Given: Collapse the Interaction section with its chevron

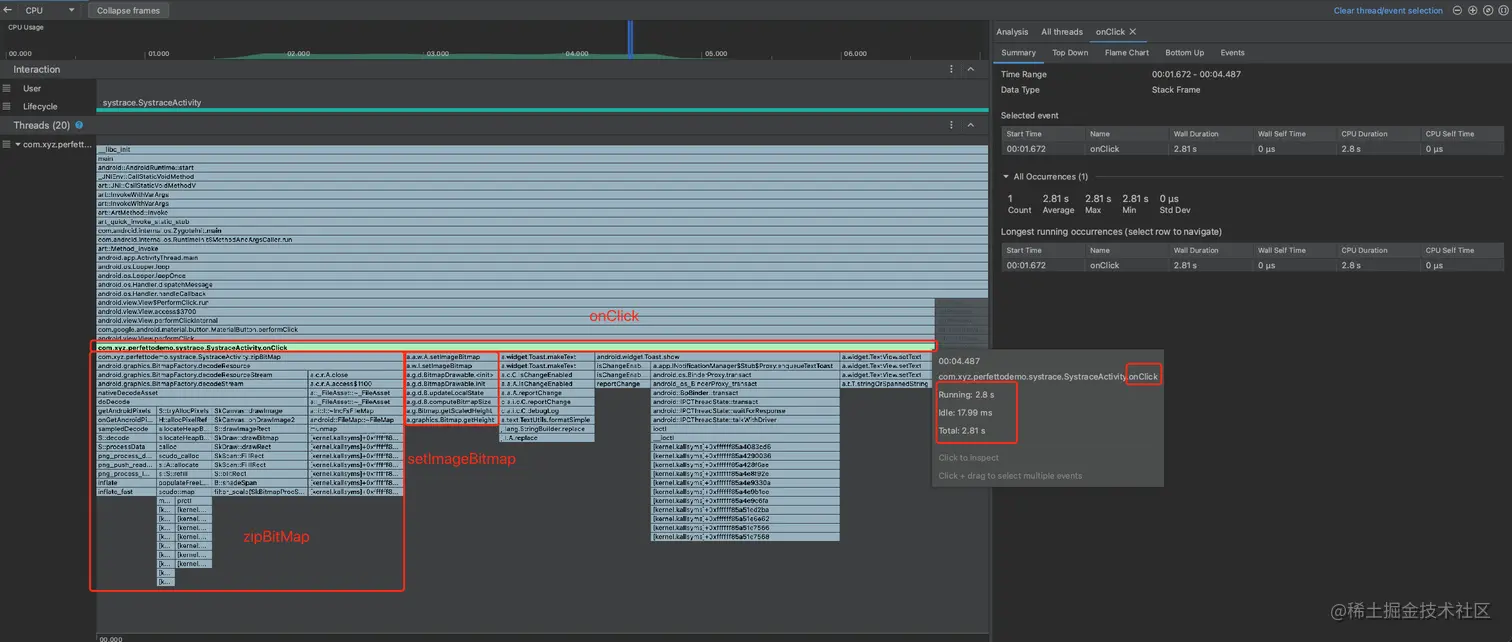Looking at the screenshot, I should [970, 69].
